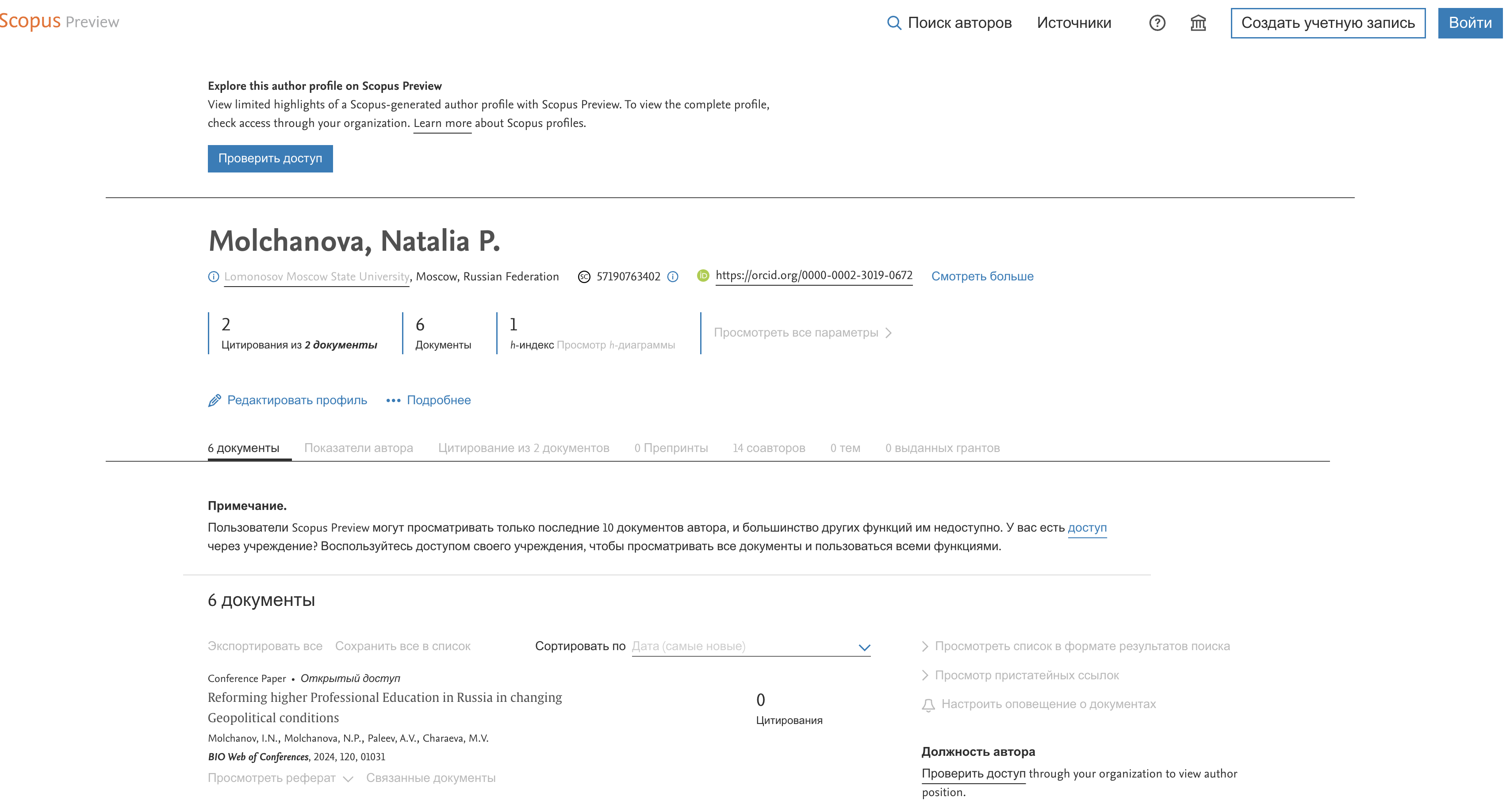Open the Сортировать по dropdown
Screen dimensions: 1510x812
[751, 646]
